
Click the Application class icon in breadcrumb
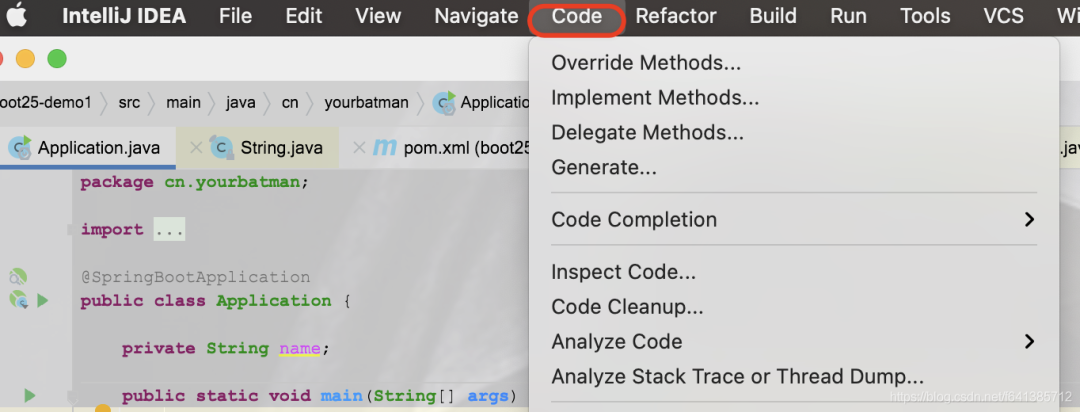tap(444, 102)
